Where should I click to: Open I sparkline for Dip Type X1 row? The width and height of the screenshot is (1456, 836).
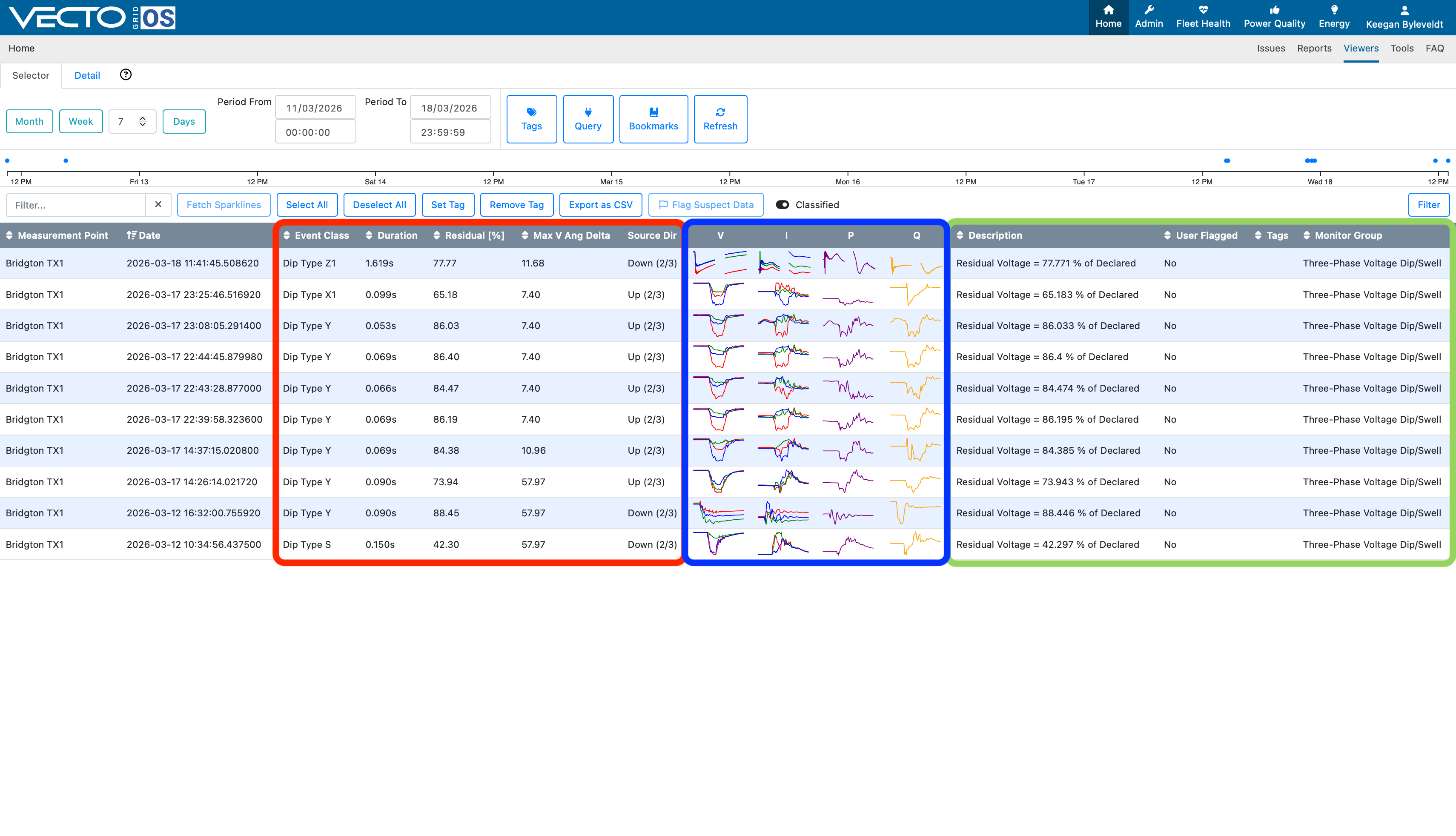click(x=784, y=295)
